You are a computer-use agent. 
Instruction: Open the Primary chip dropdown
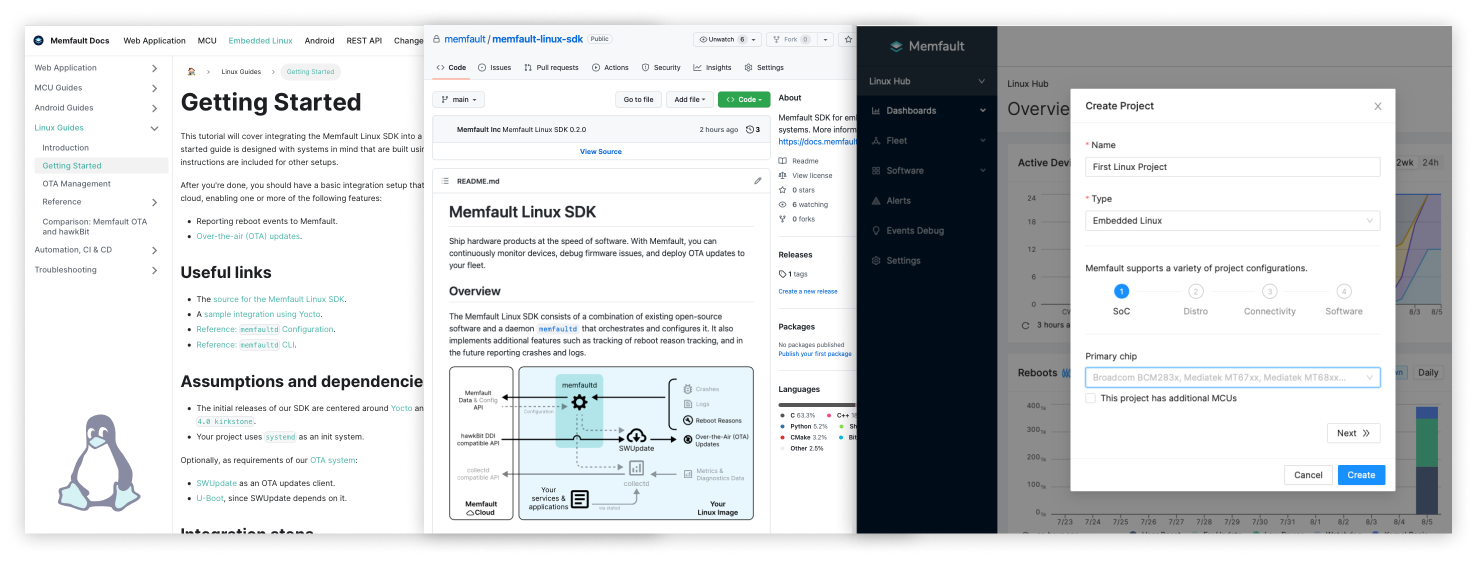click(x=1232, y=378)
